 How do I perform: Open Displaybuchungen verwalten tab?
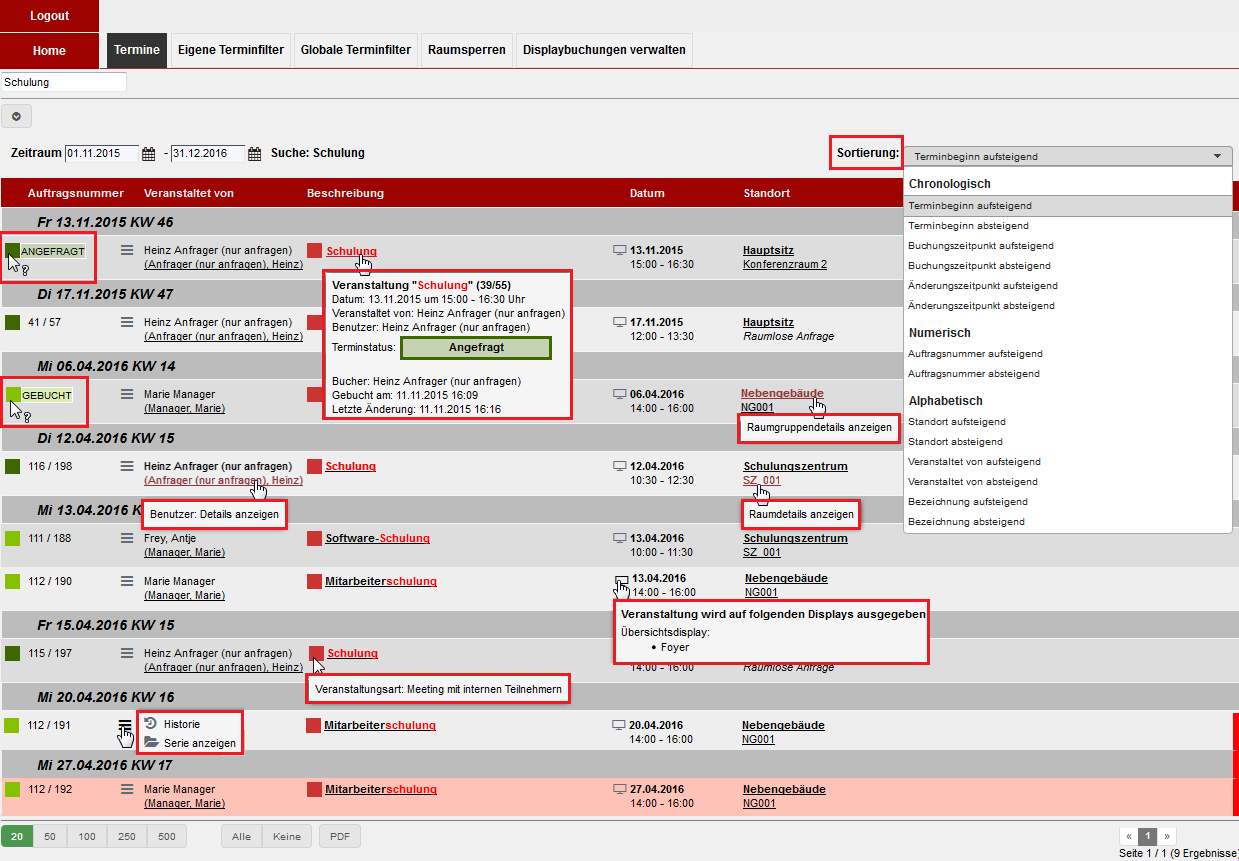coord(604,50)
